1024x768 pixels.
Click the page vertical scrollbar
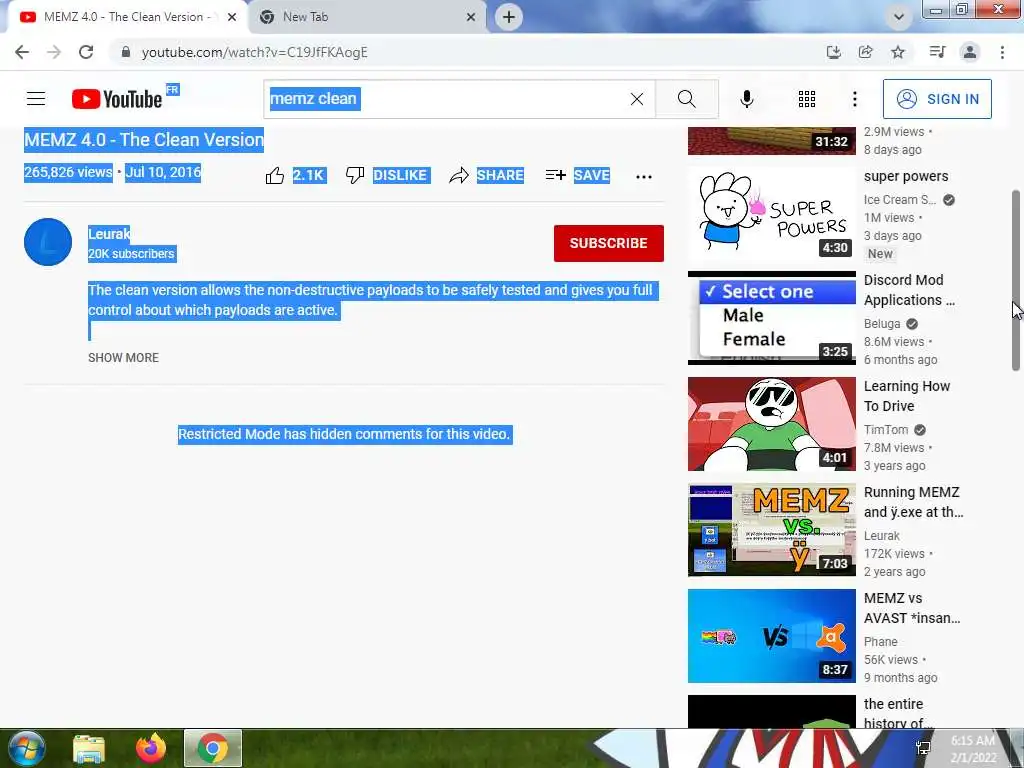pos(1016,281)
